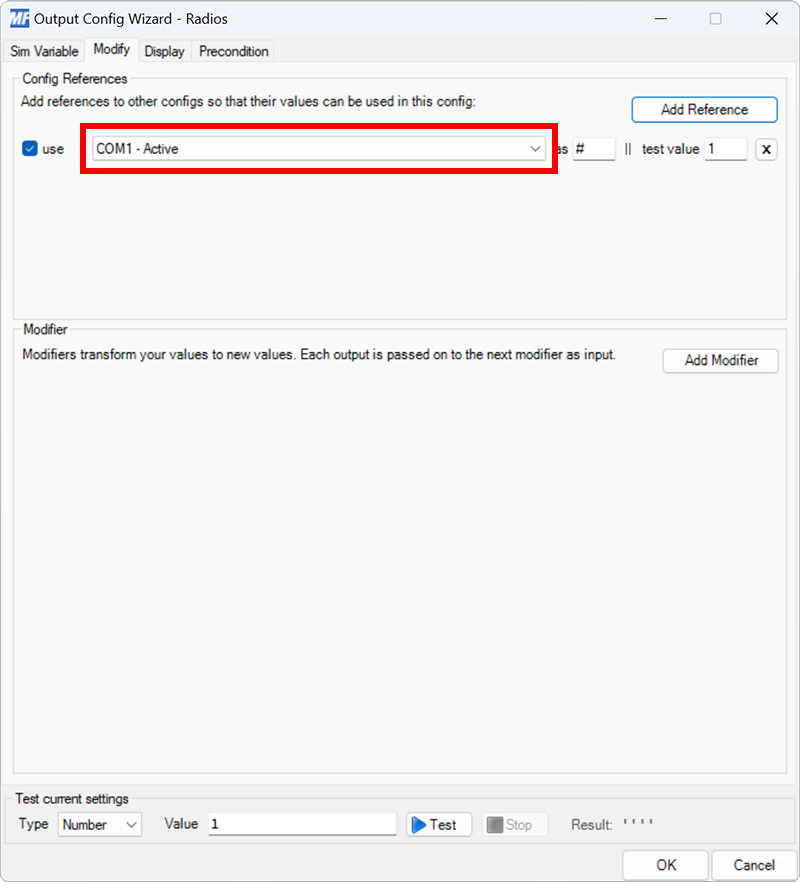Open the Display tab
This screenshot has height=882, width=800.
[x=164, y=51]
